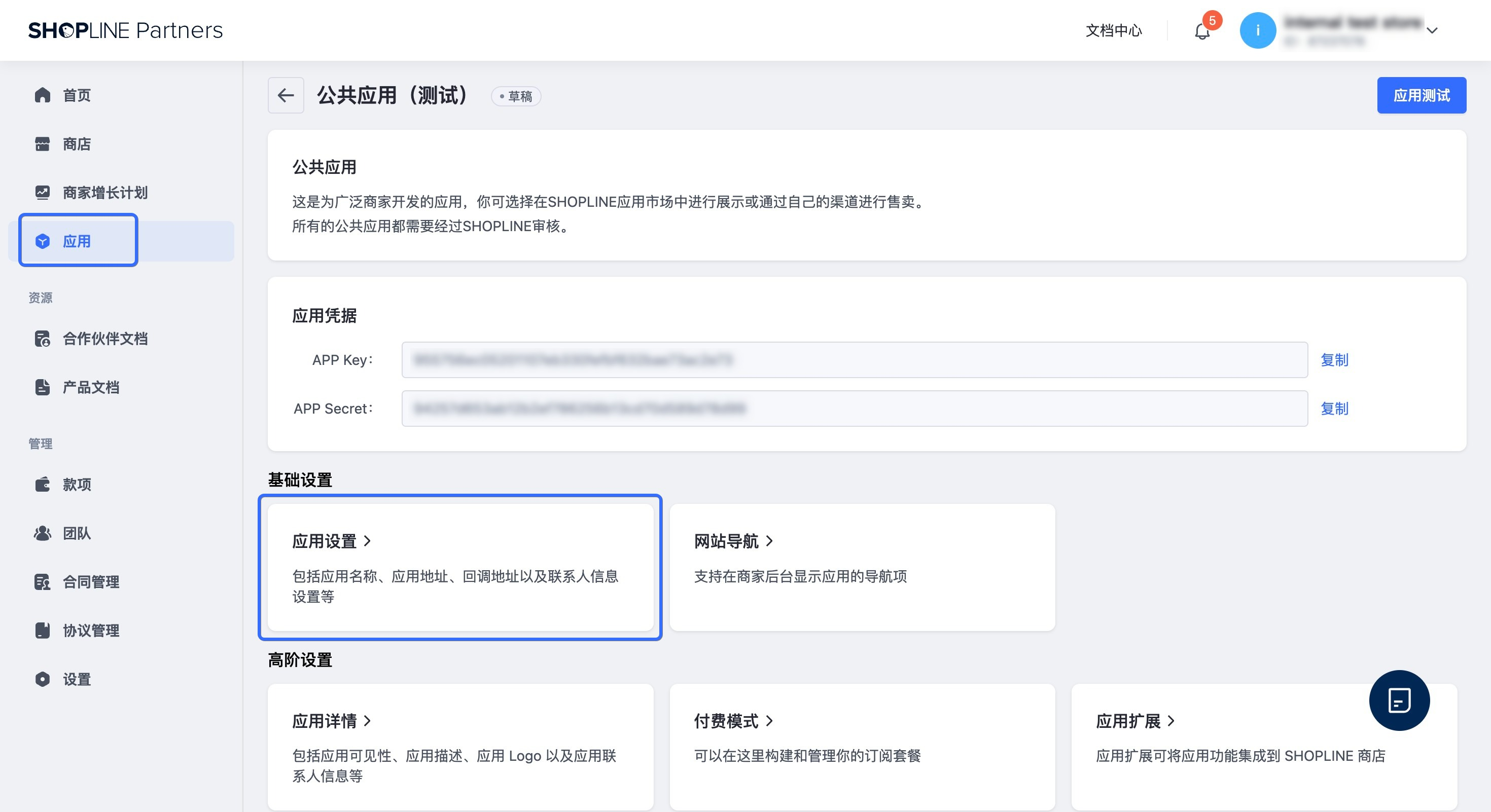Click the settings hexagon icon
This screenshot has height=812, width=1491.
[42, 679]
